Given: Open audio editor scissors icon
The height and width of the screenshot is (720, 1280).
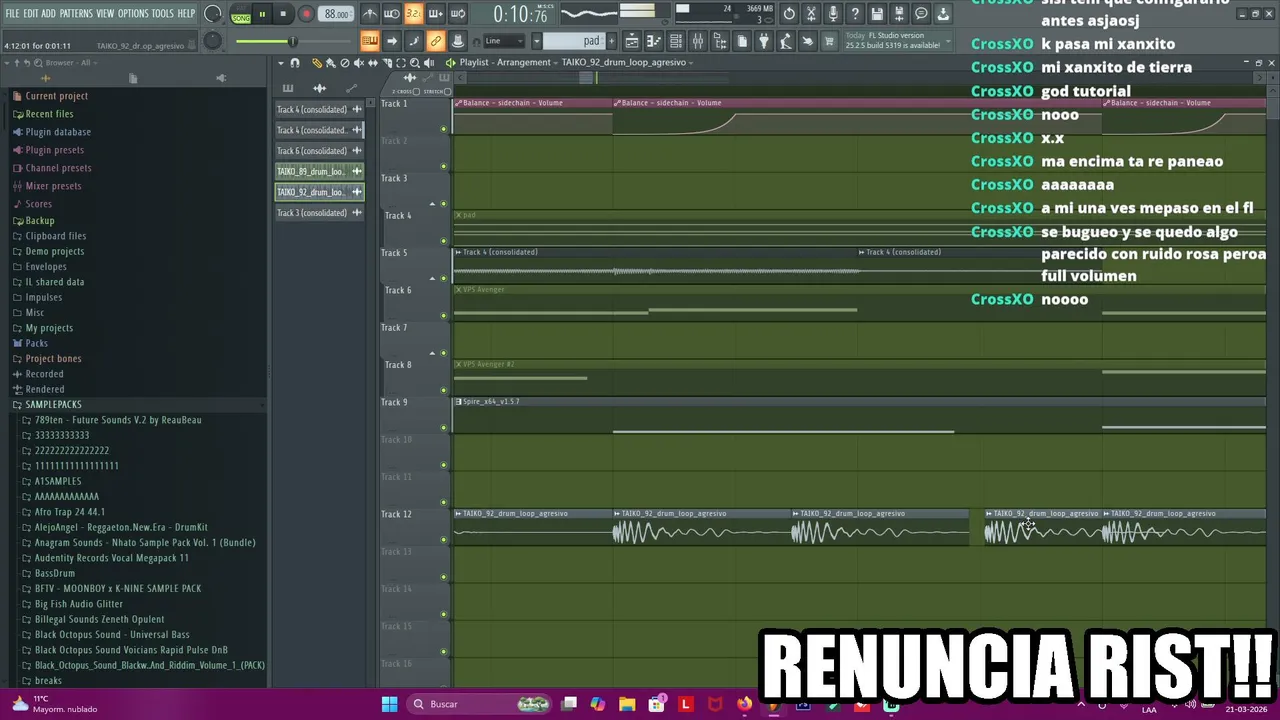Looking at the screenshot, I should pos(812,14).
